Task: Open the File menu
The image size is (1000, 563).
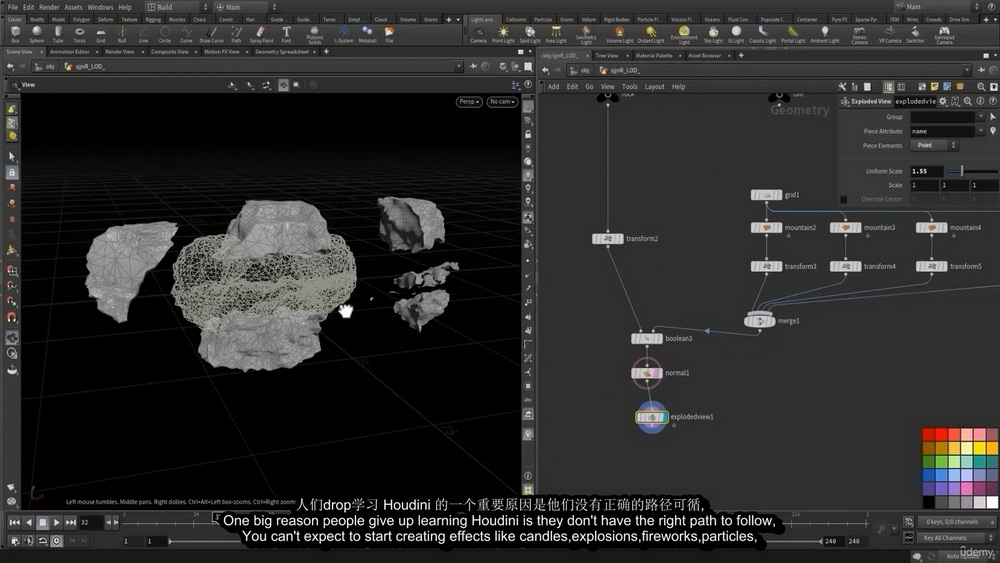Action: 13,7
